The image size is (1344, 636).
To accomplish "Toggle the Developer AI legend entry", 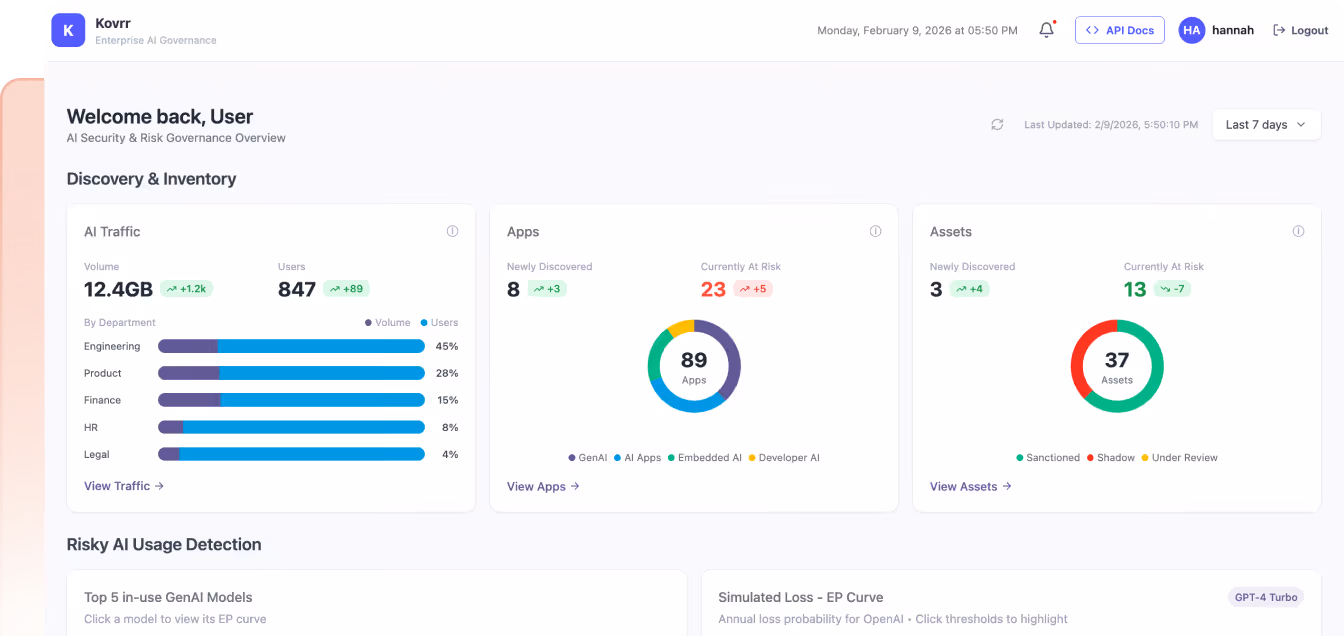I will pos(784,457).
